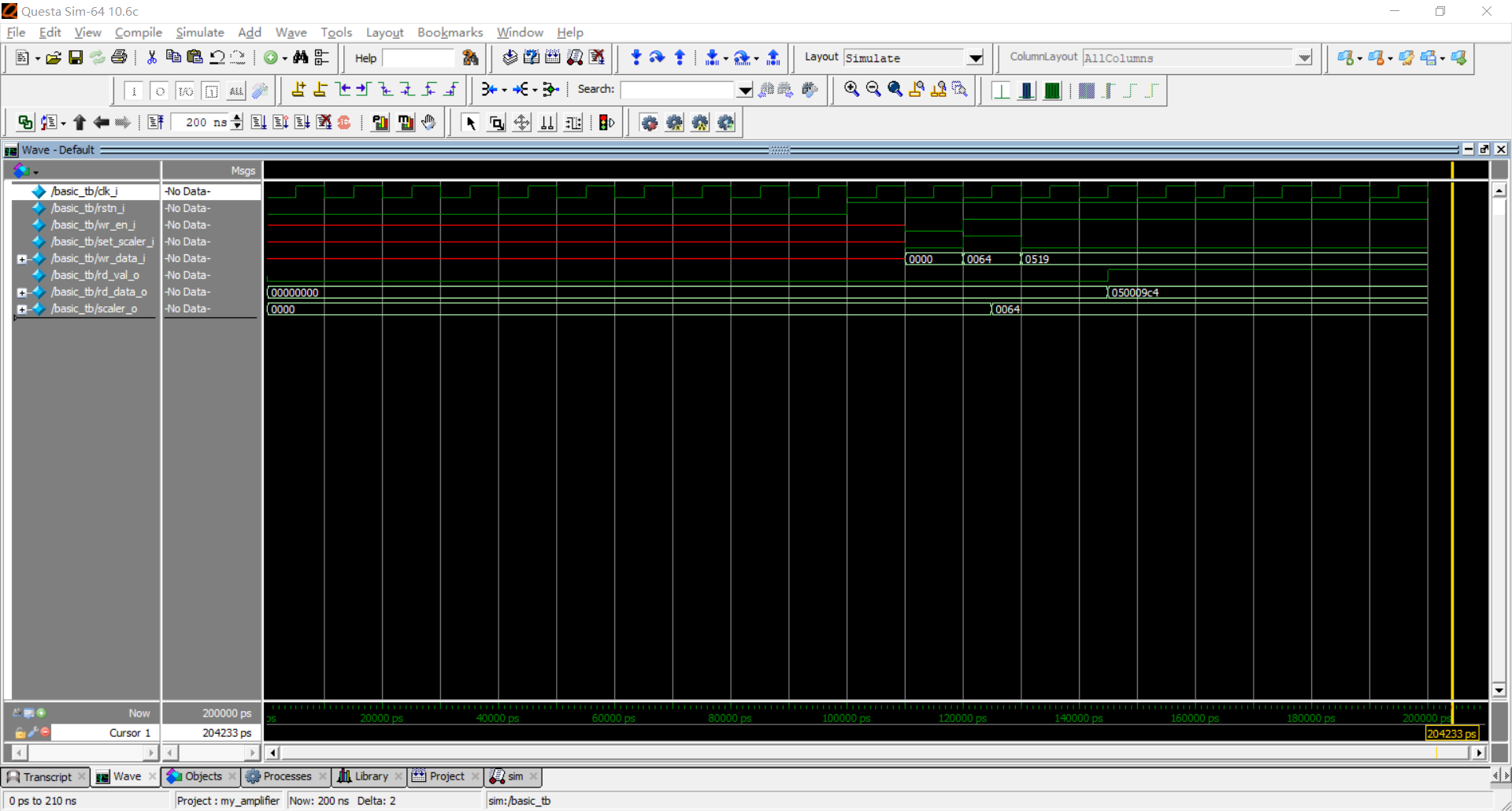Screen dimensions: 1512x811
Task: Click the Insert Cursor icon
Action: [298, 90]
